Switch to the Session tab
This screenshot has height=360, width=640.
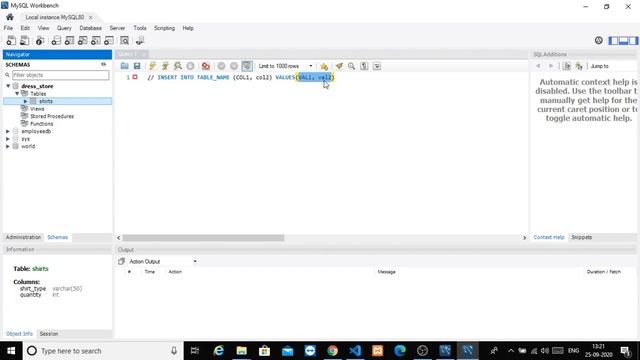point(49,334)
